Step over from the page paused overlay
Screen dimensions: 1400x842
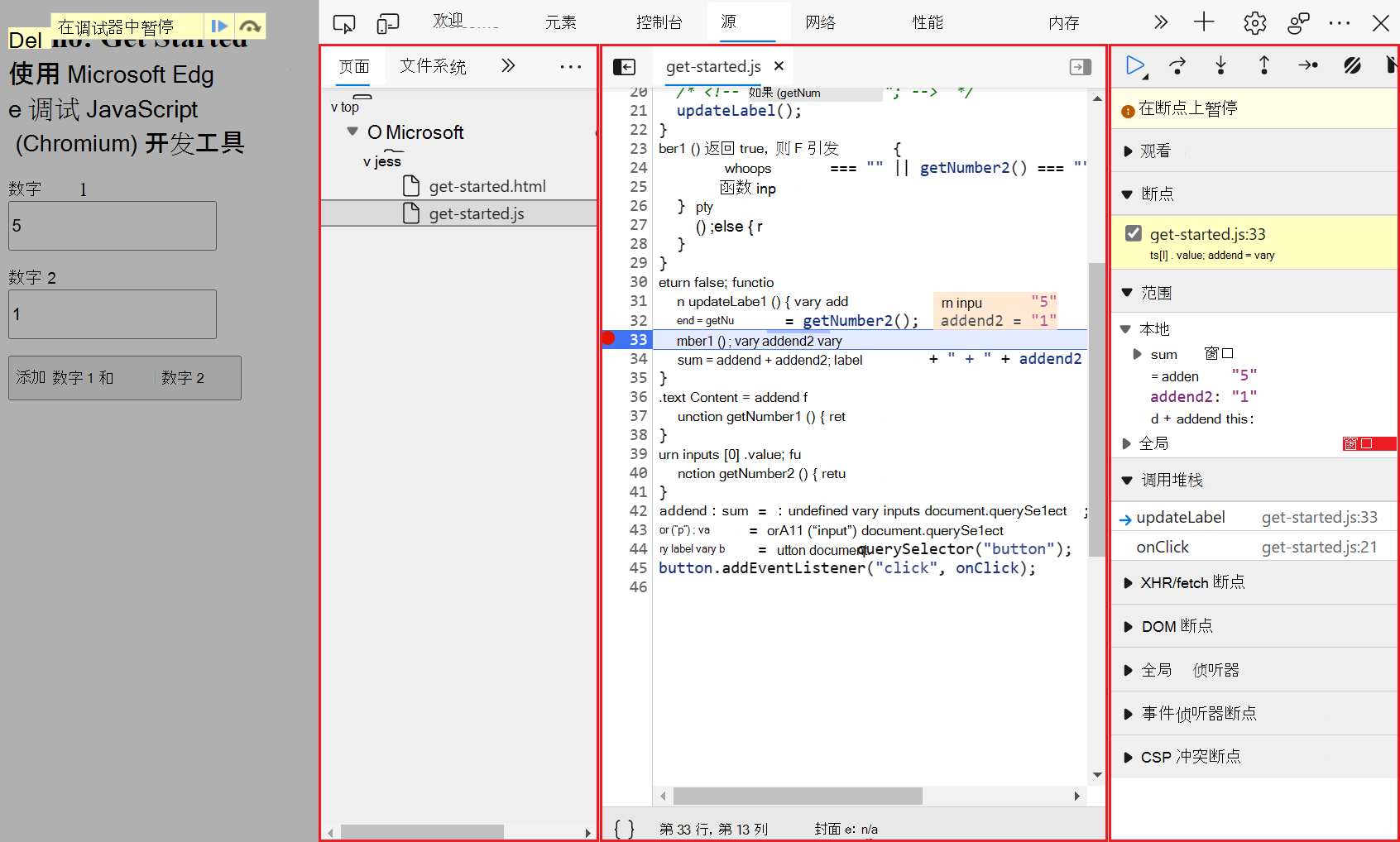[250, 26]
